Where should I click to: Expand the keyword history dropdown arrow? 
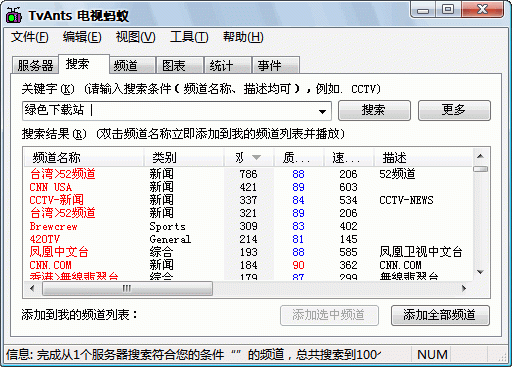pos(322,111)
